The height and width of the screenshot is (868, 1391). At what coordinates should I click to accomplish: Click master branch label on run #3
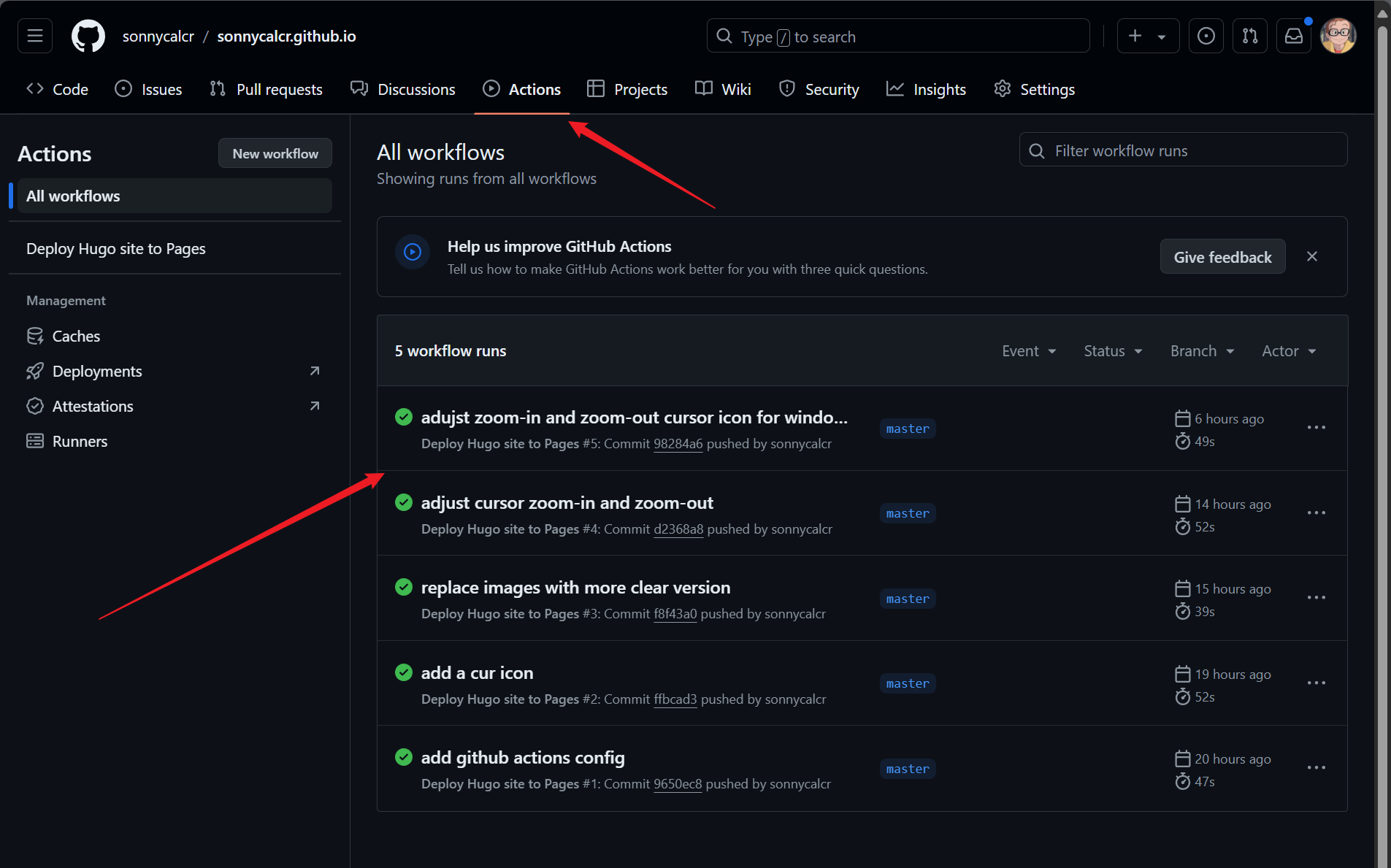(908, 599)
